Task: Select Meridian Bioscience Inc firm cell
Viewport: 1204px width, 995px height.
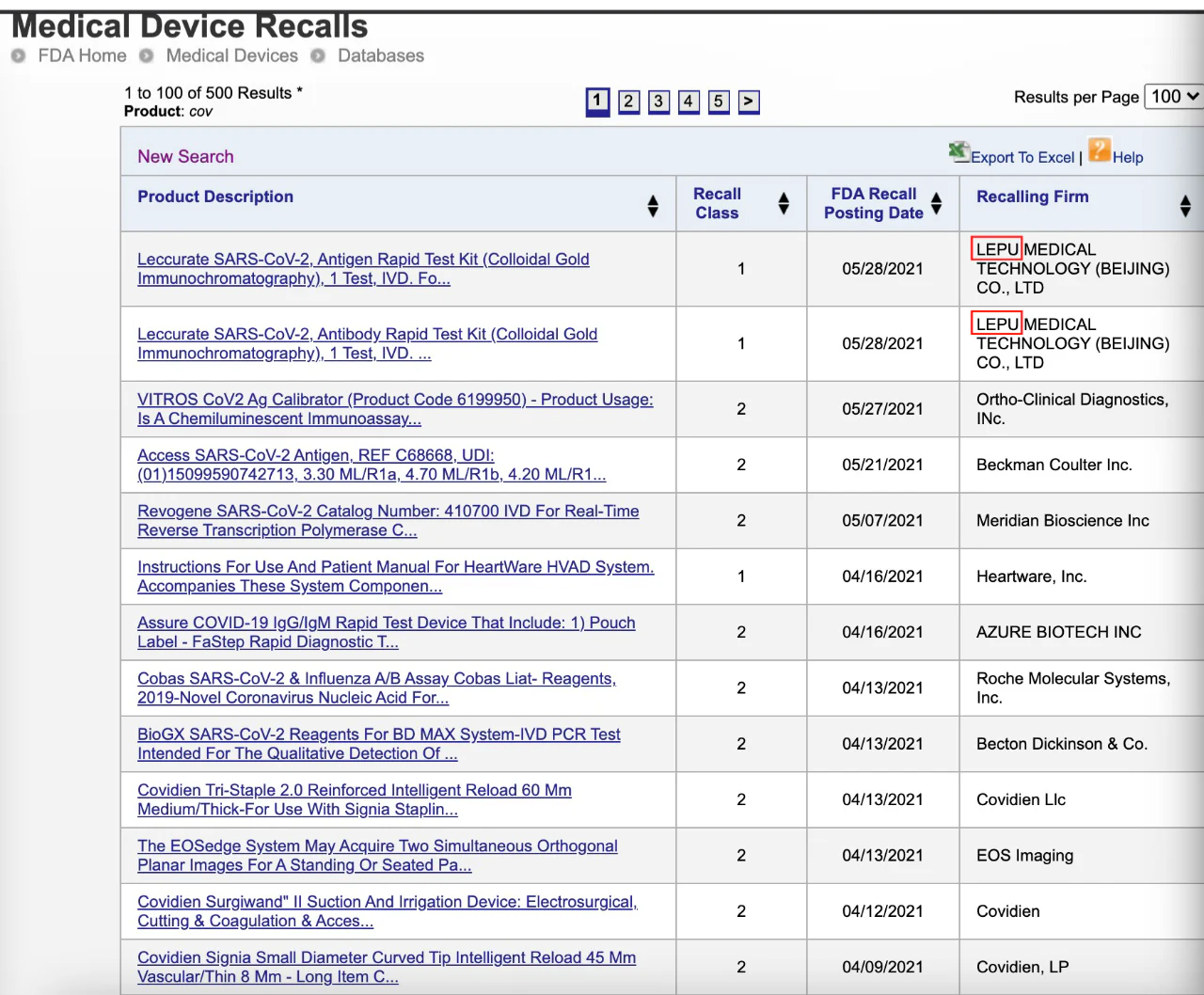Action: [1081, 520]
